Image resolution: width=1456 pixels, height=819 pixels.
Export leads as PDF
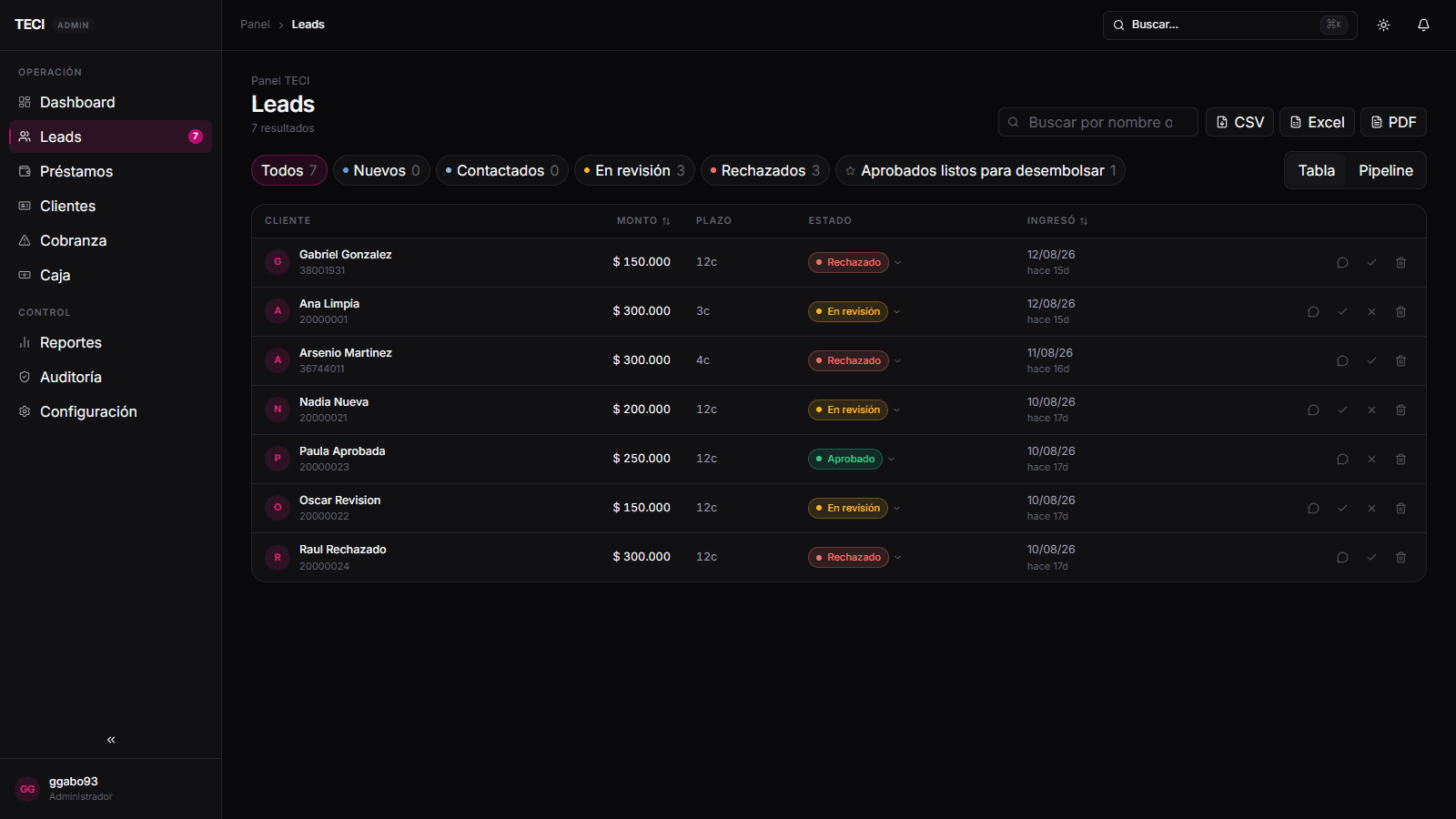(x=1393, y=122)
